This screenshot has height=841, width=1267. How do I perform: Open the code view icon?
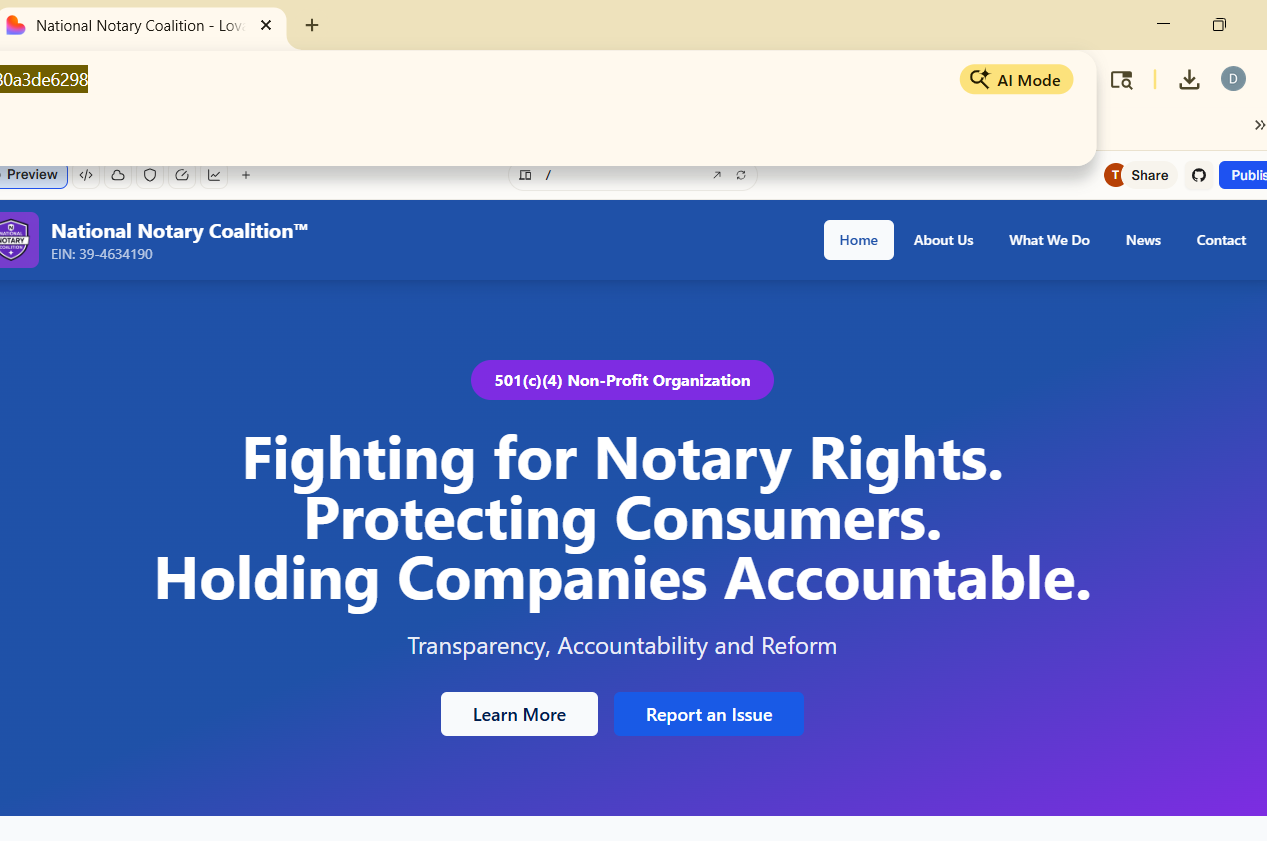tap(86, 175)
